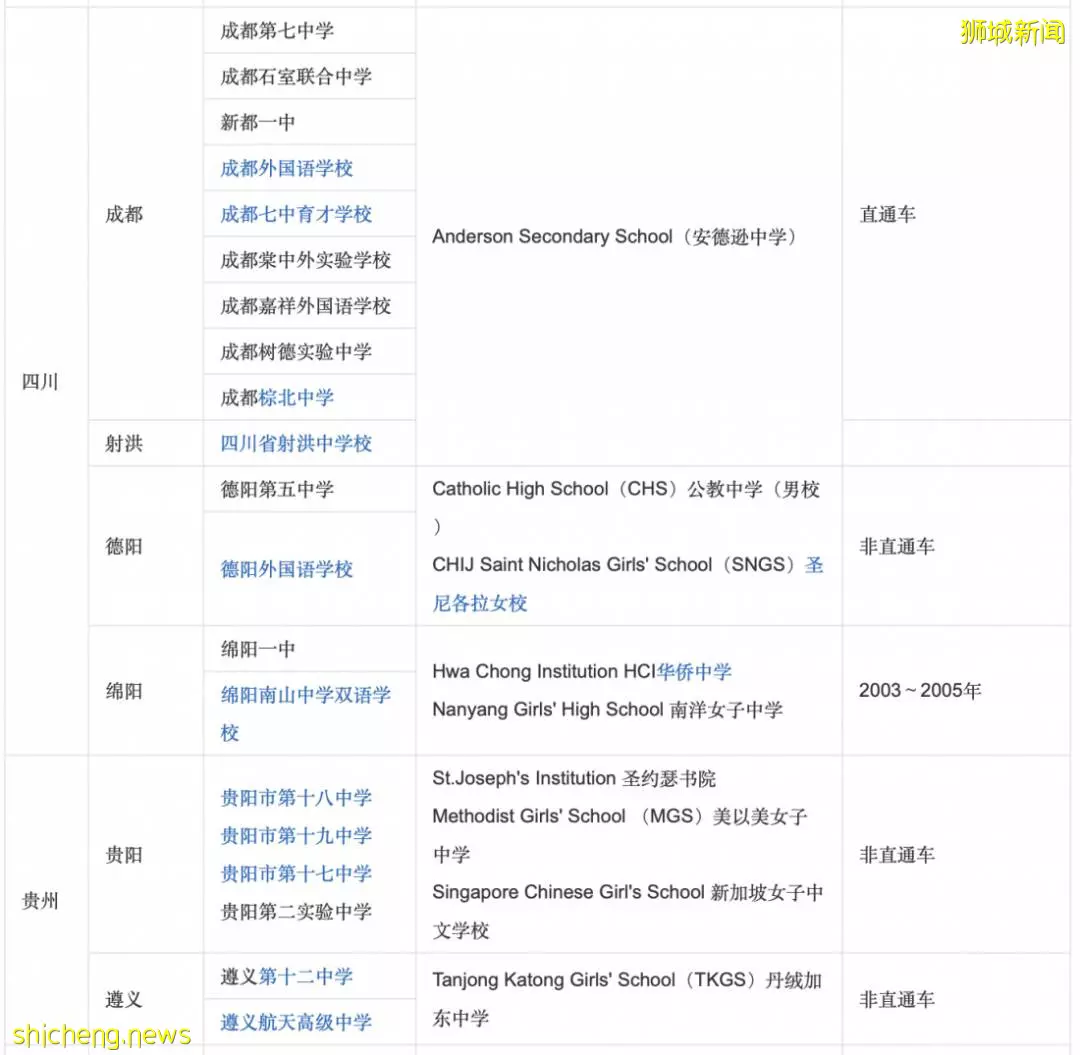Open the 华侨中学 link

pos(694,671)
